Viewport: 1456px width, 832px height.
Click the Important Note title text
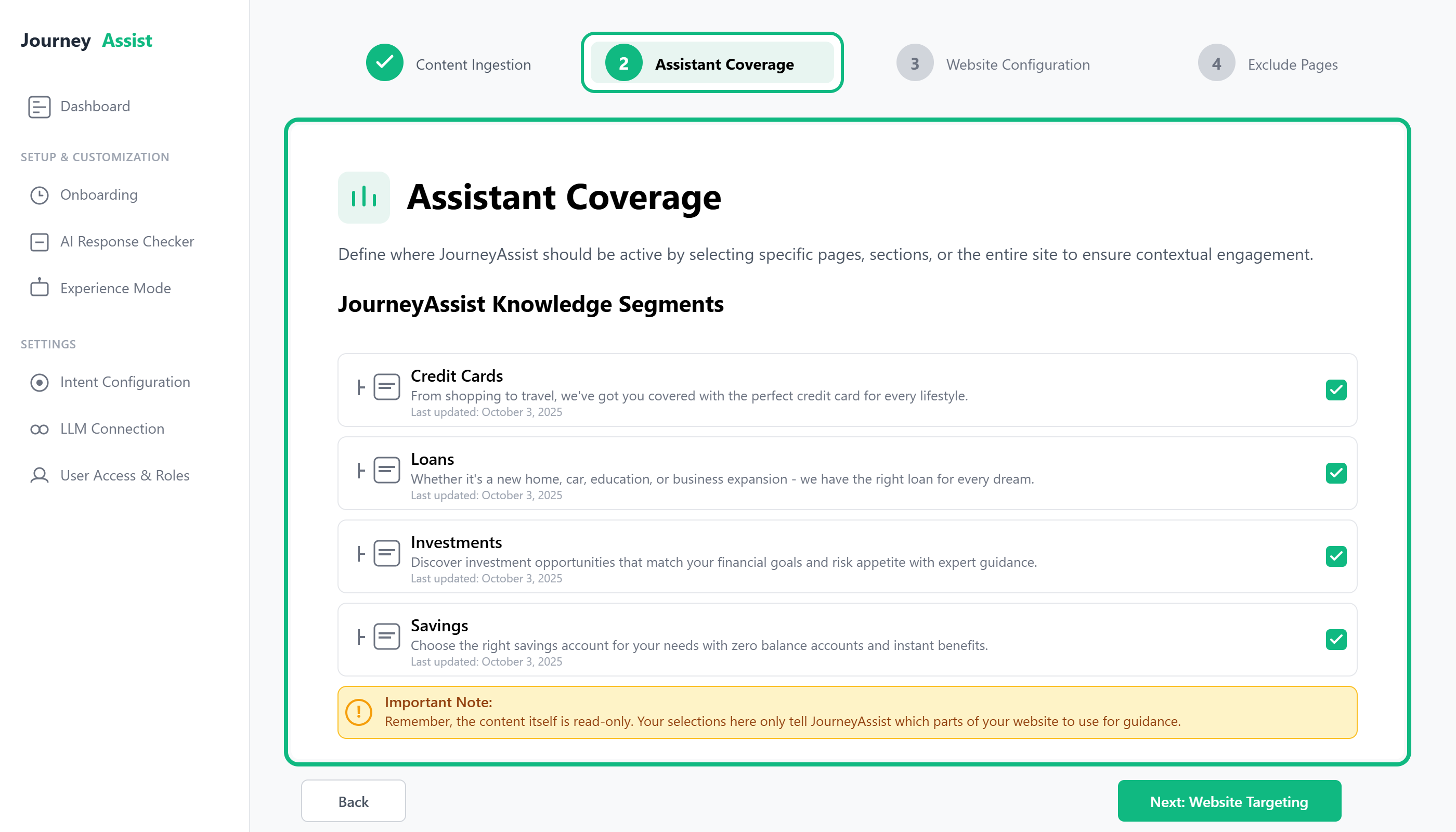tap(438, 703)
